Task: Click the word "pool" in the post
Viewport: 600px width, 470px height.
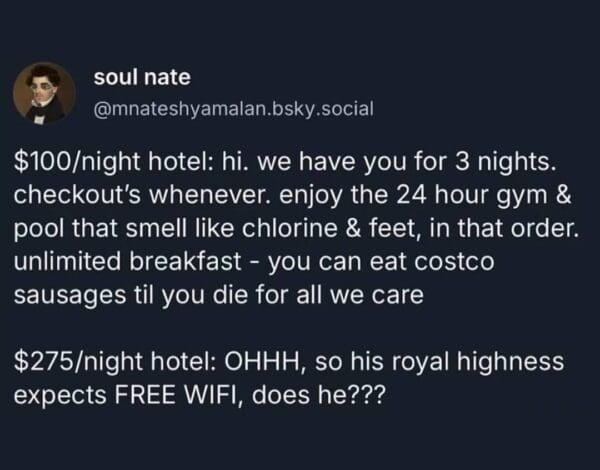Action: tap(35, 227)
